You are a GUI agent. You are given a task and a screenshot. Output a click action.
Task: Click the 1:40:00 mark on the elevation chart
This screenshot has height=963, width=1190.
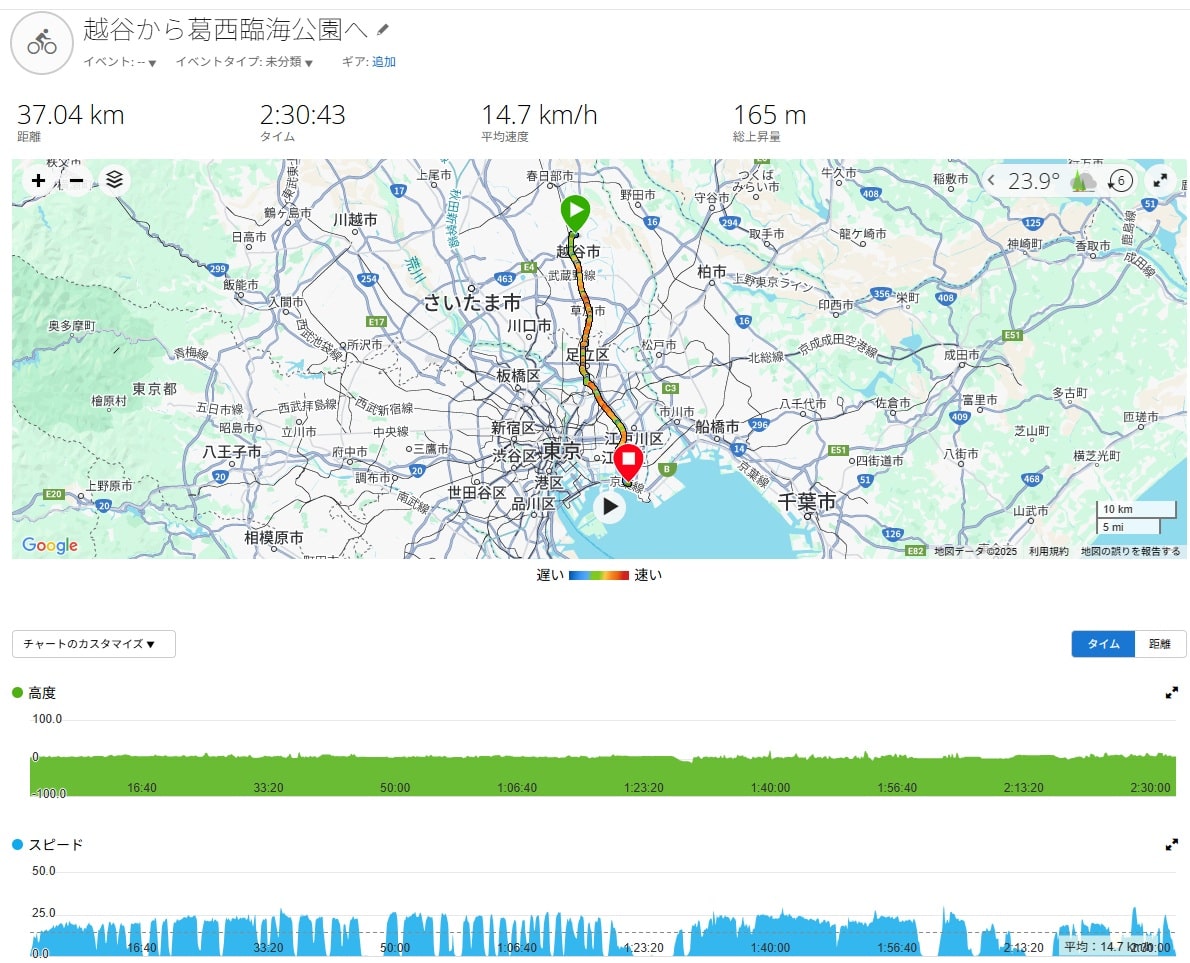coord(770,788)
